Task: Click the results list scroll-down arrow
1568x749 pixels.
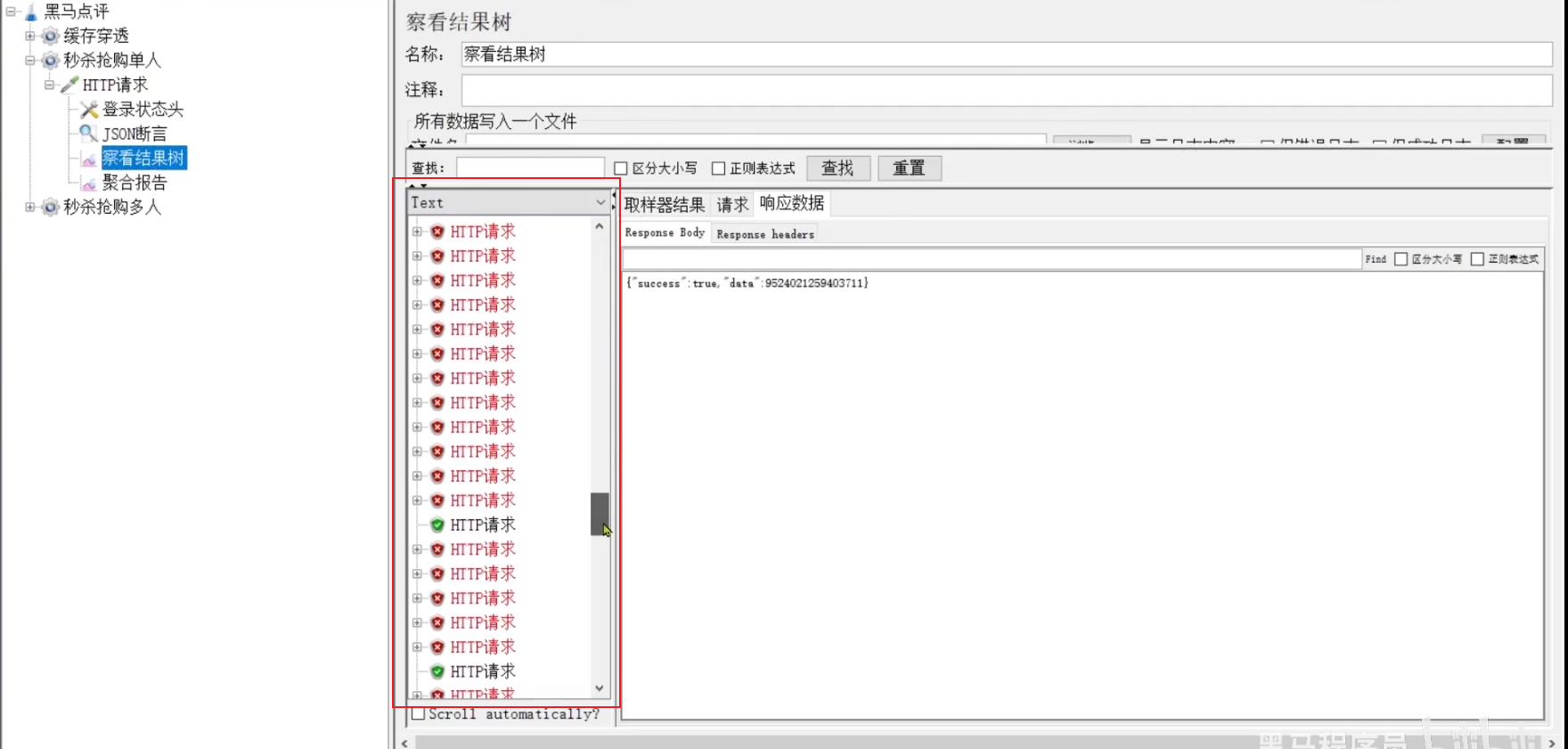Action: [600, 688]
